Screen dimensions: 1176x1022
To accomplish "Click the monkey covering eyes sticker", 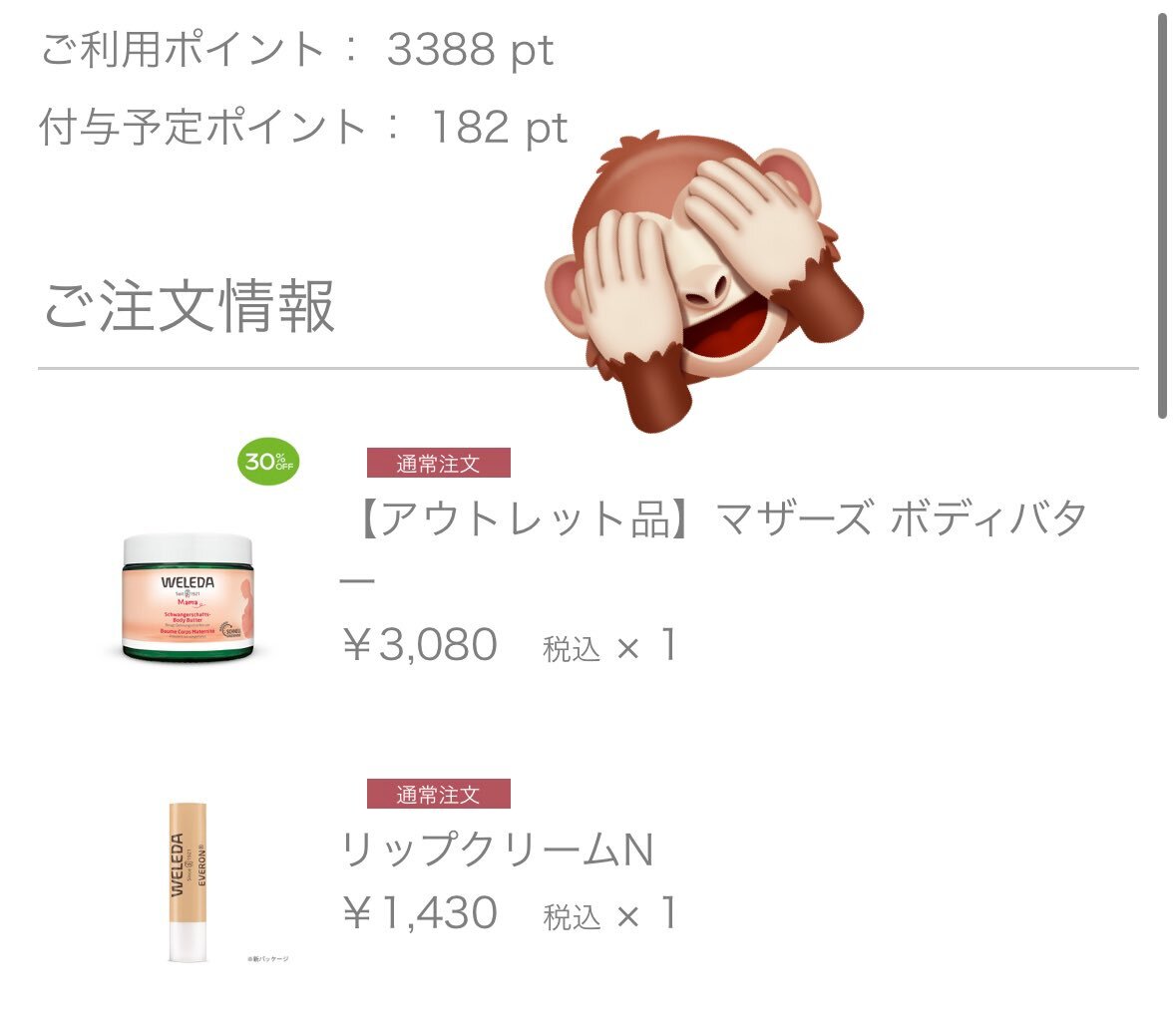I will [x=703, y=282].
